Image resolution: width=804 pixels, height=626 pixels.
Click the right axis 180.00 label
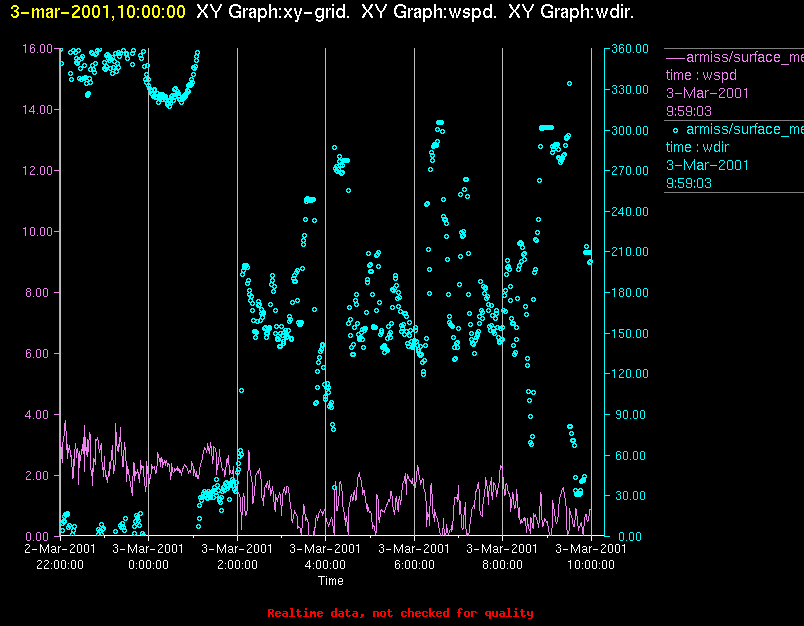630,293
